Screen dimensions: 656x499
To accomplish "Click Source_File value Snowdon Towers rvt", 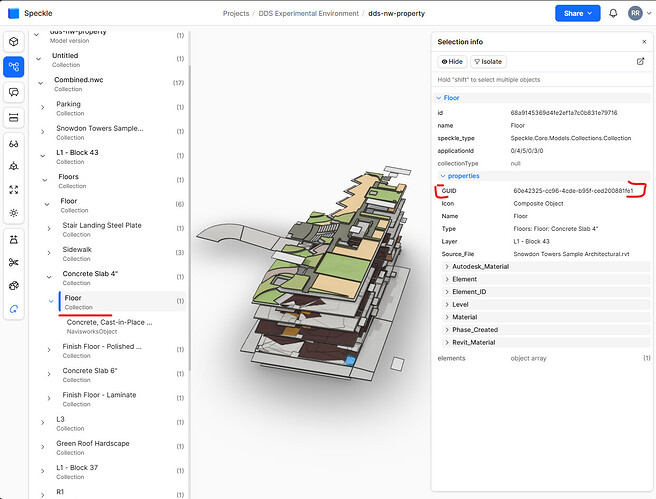I will click(x=571, y=254).
